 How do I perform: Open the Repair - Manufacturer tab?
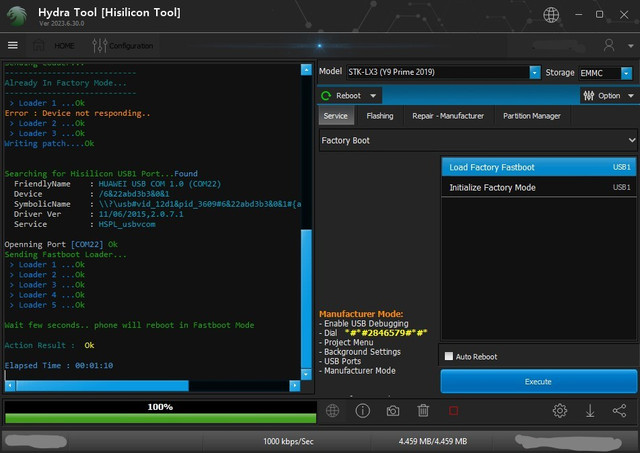click(448, 116)
